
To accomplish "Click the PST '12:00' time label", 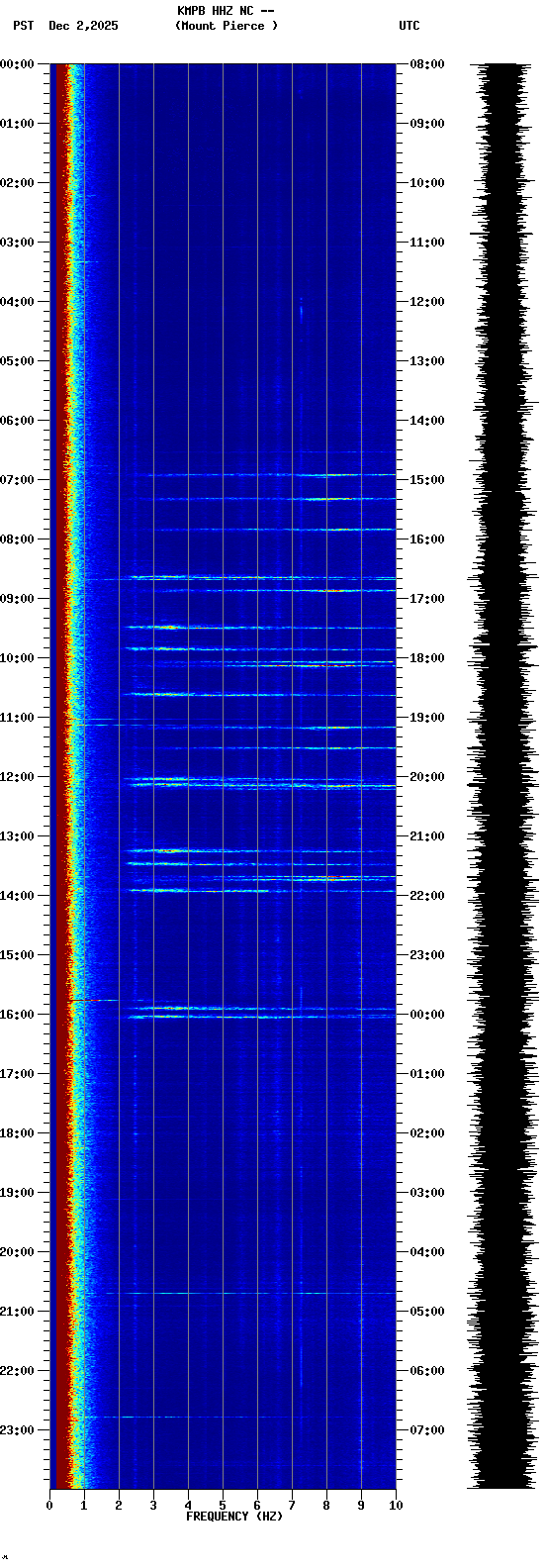I will [x=18, y=777].
